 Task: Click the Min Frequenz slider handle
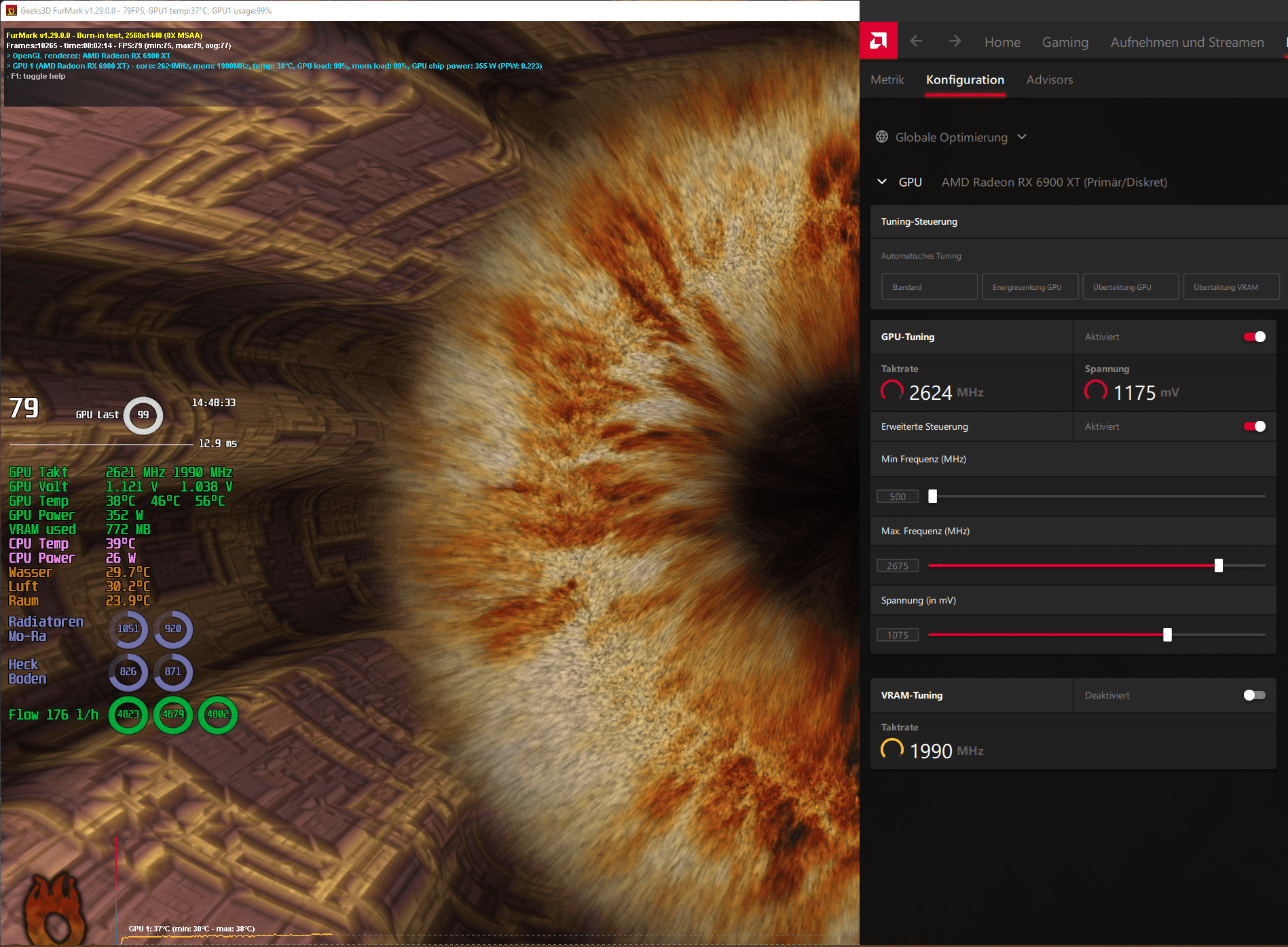(x=932, y=496)
